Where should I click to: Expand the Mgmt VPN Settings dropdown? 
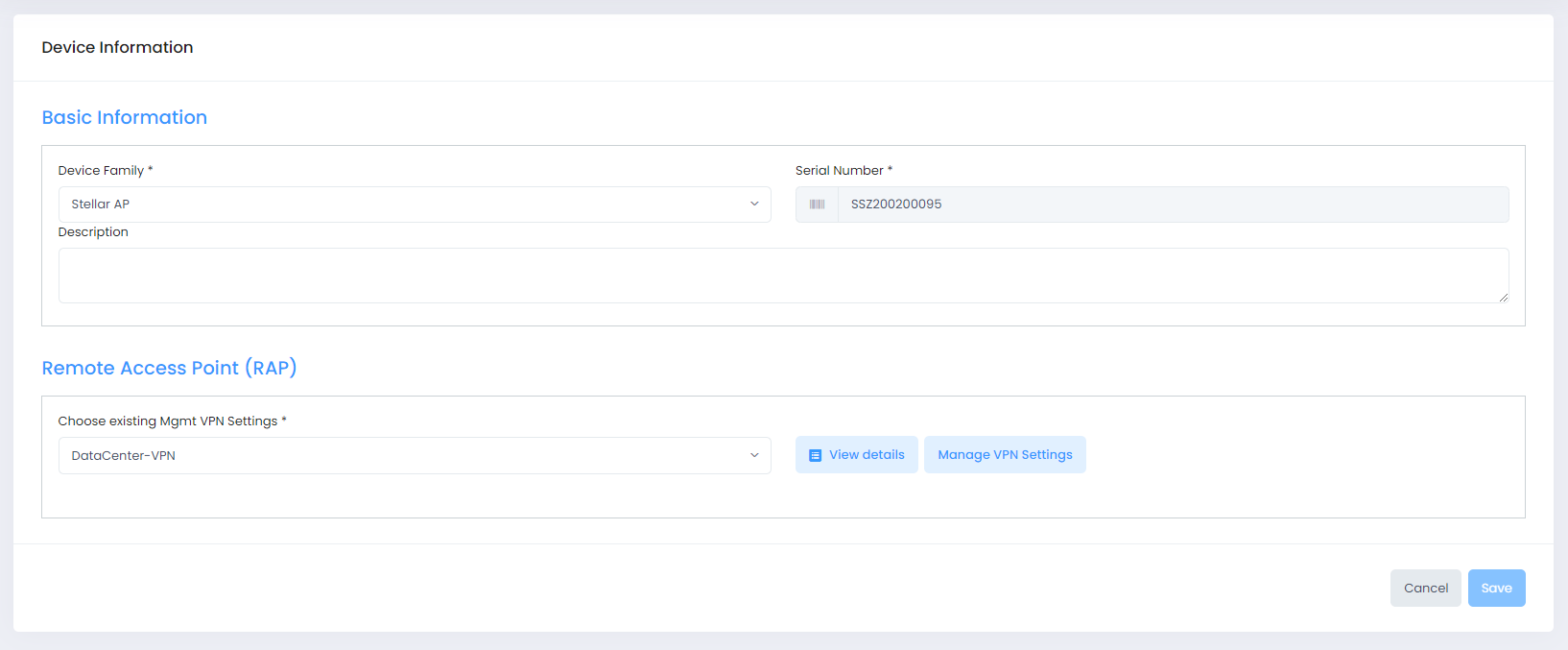pyautogui.click(x=414, y=455)
